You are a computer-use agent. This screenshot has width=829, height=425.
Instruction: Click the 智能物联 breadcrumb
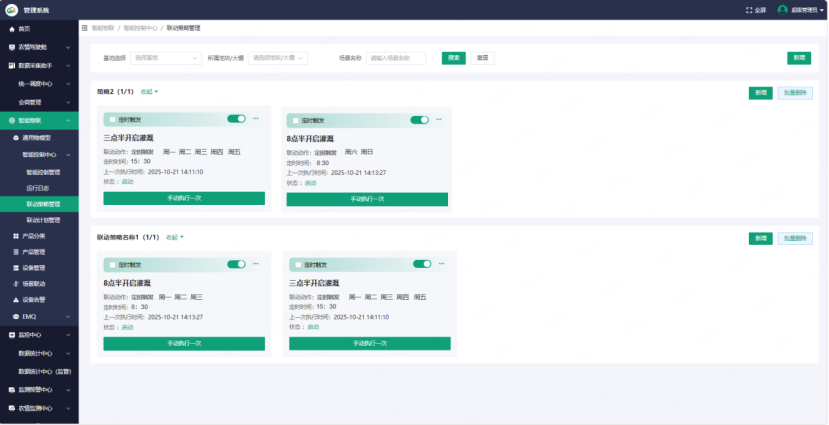click(103, 28)
